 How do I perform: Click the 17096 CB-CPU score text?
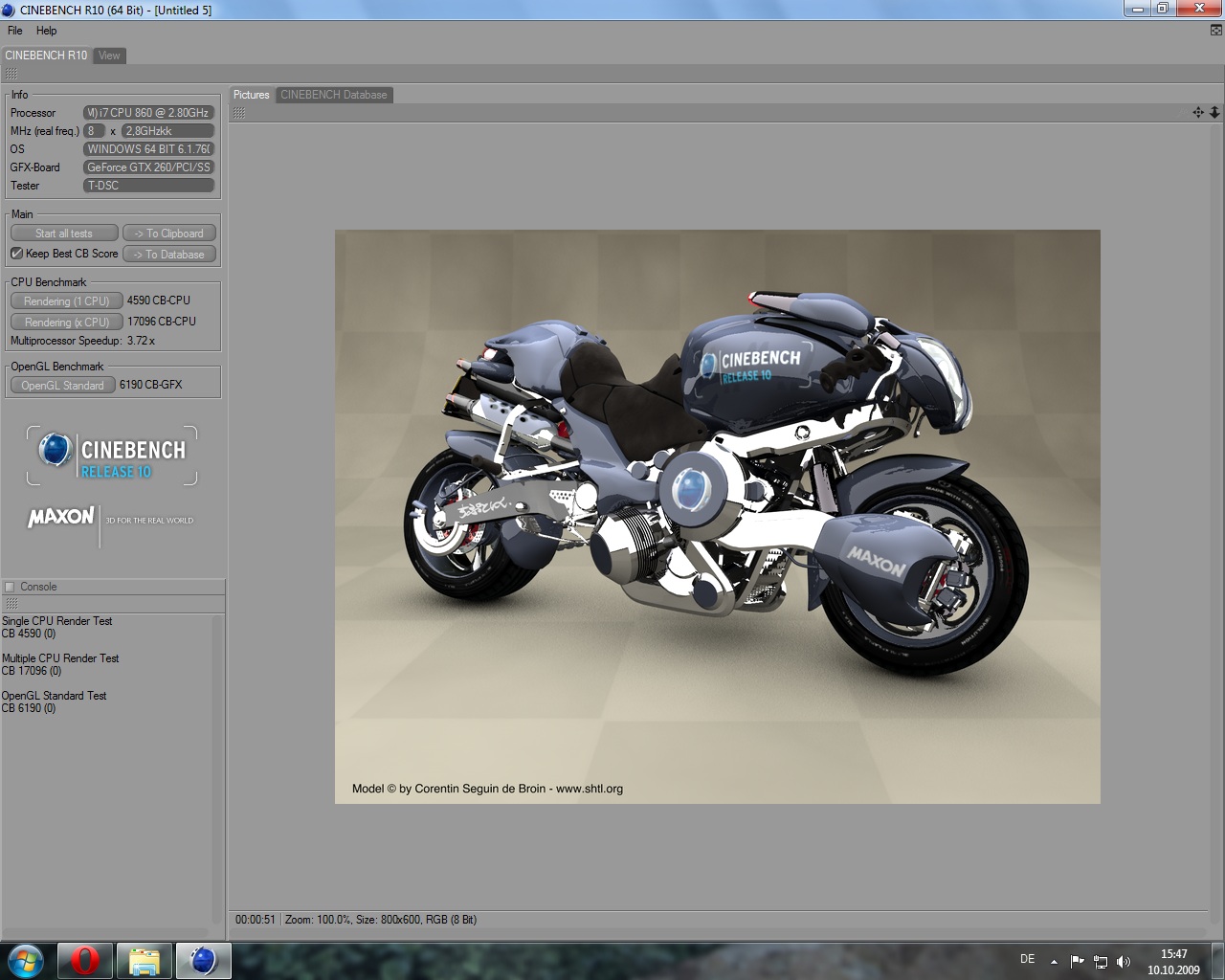[x=162, y=322]
